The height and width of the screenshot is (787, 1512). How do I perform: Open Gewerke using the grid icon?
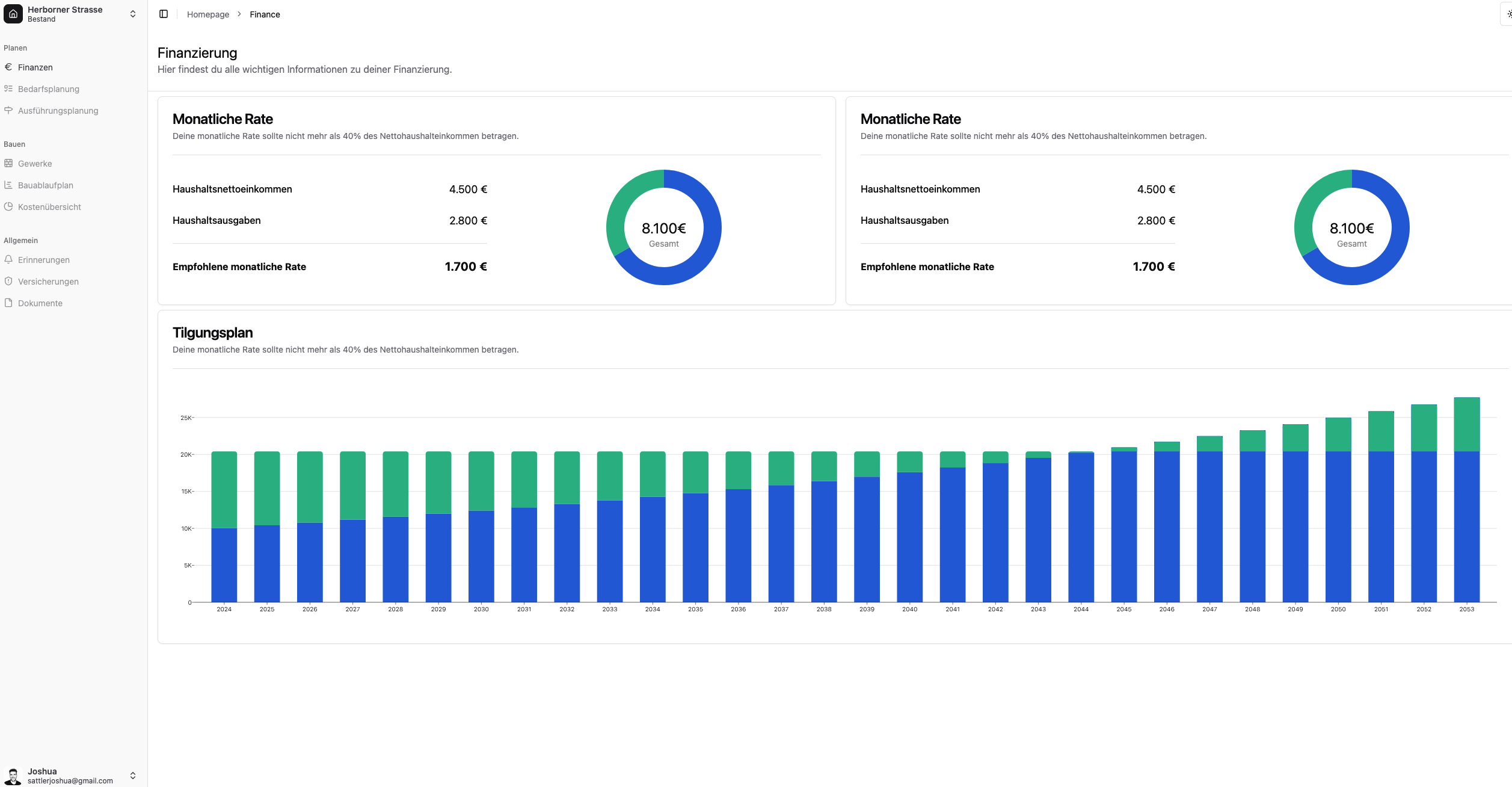pyautogui.click(x=8, y=163)
